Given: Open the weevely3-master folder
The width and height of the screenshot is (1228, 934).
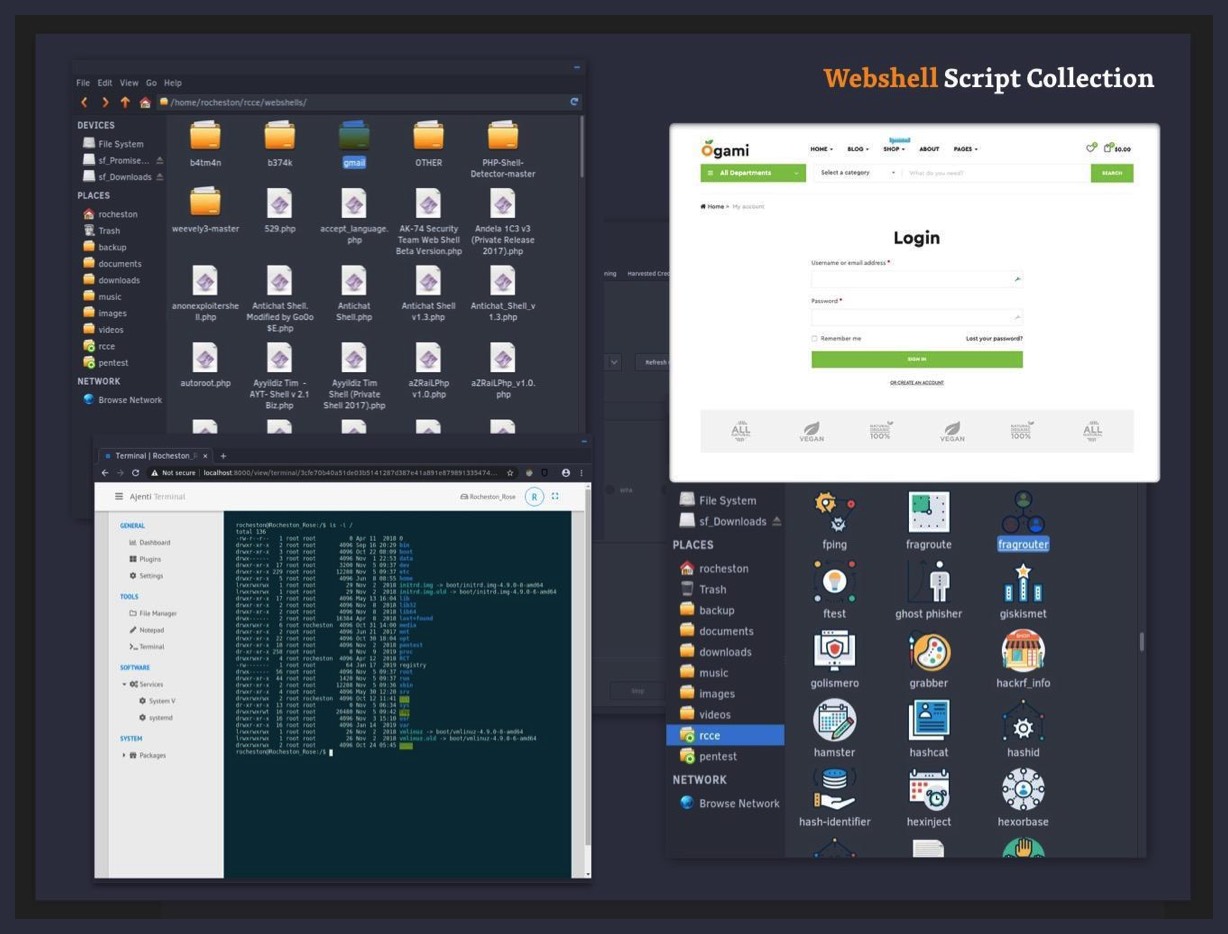Looking at the screenshot, I should pos(205,202).
